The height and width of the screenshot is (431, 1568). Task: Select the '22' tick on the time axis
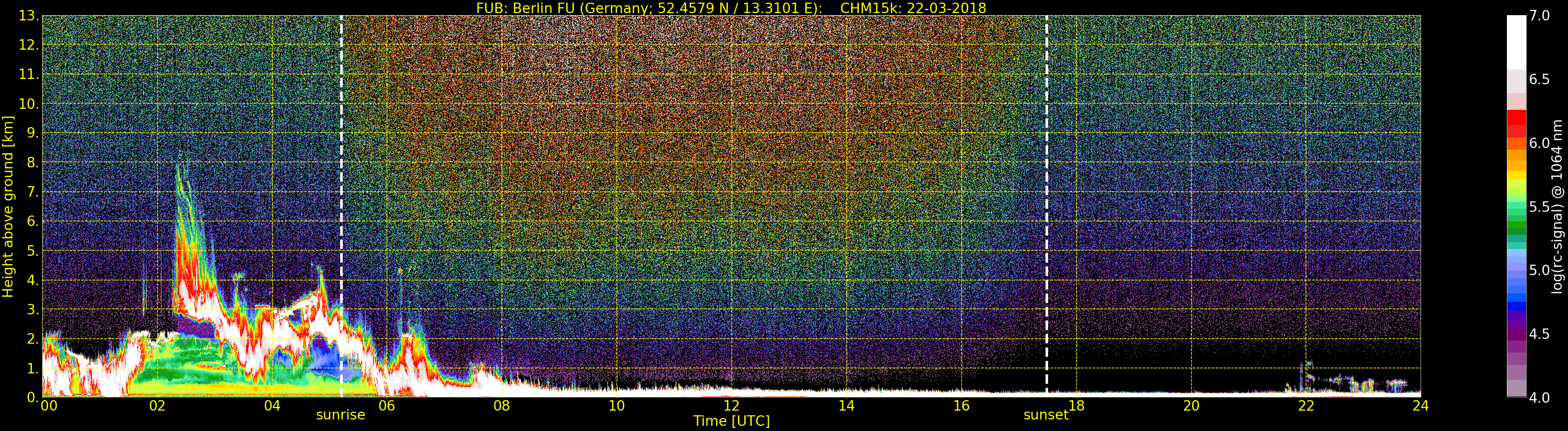(x=1306, y=405)
